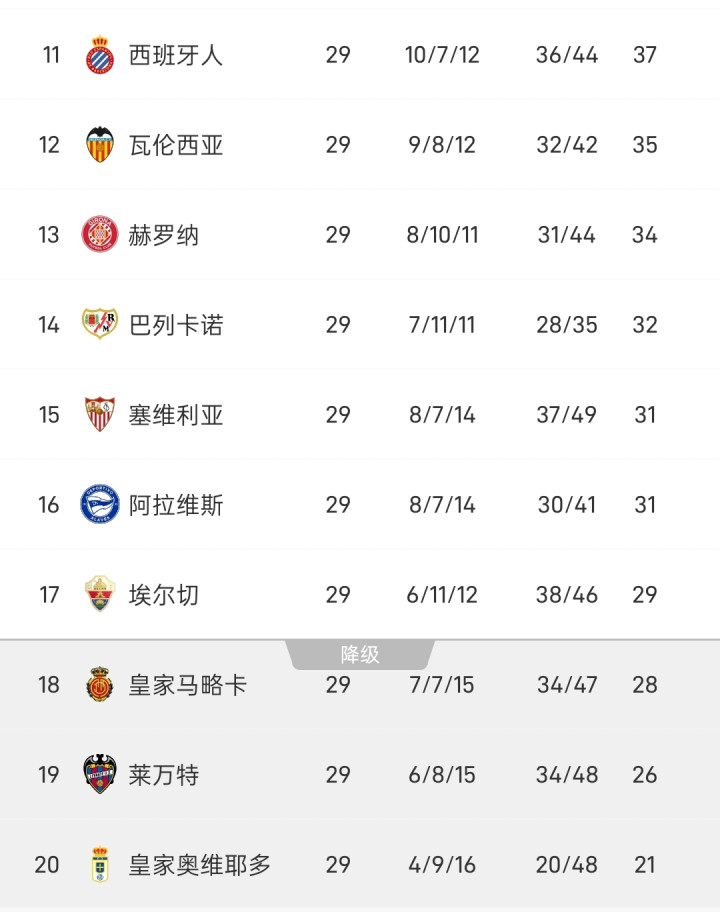Select the 瓦伦西亚 team name

pos(176,145)
